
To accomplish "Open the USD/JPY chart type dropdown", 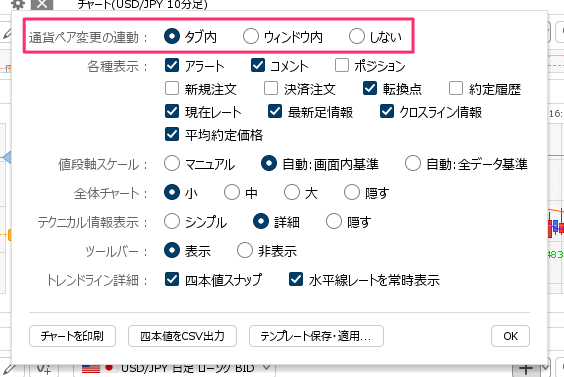I will click(x=174, y=369).
